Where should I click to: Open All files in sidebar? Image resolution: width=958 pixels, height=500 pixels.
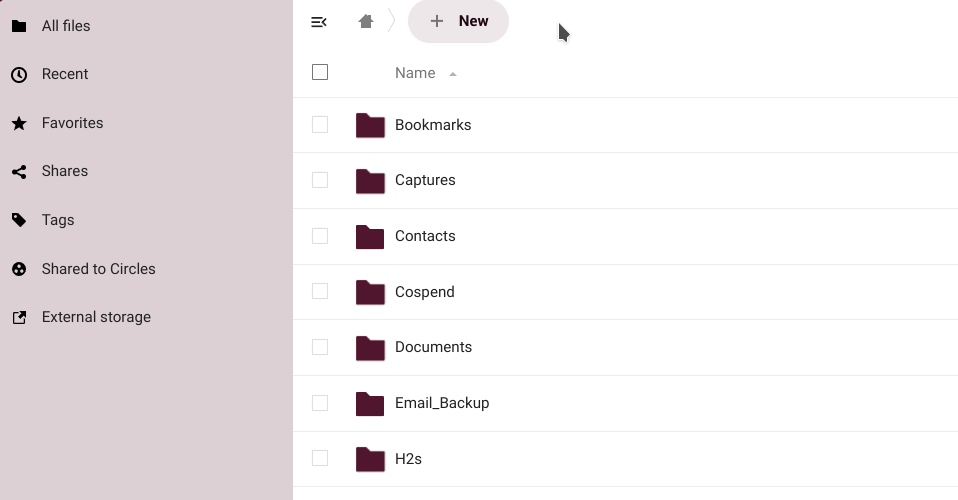pyautogui.click(x=66, y=26)
